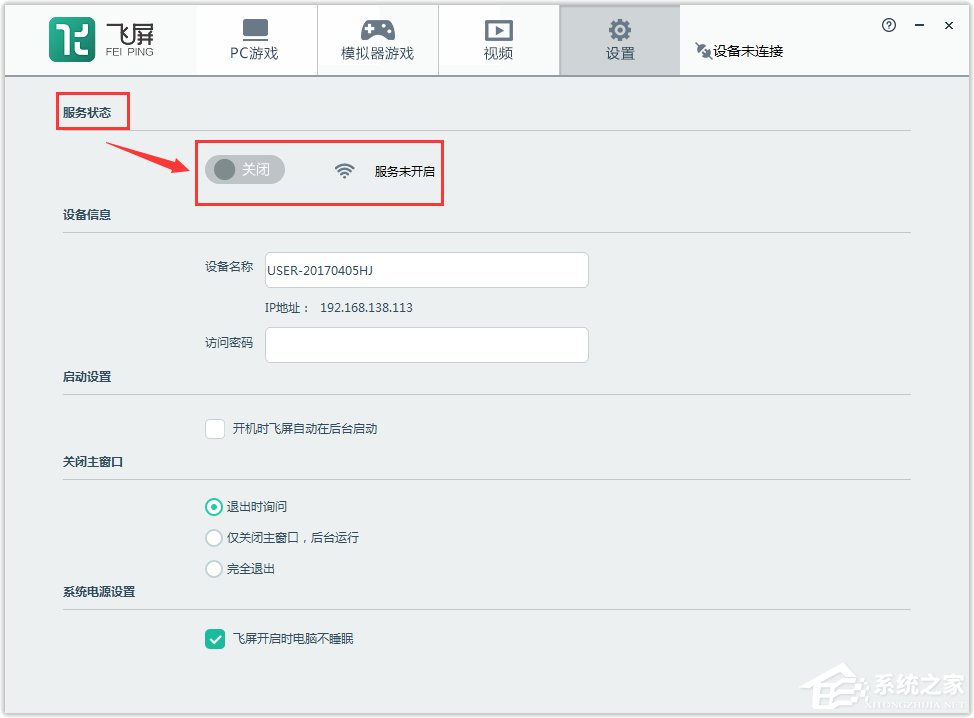Click the 服务状态 section heading
974x718 pixels.
click(x=87, y=112)
